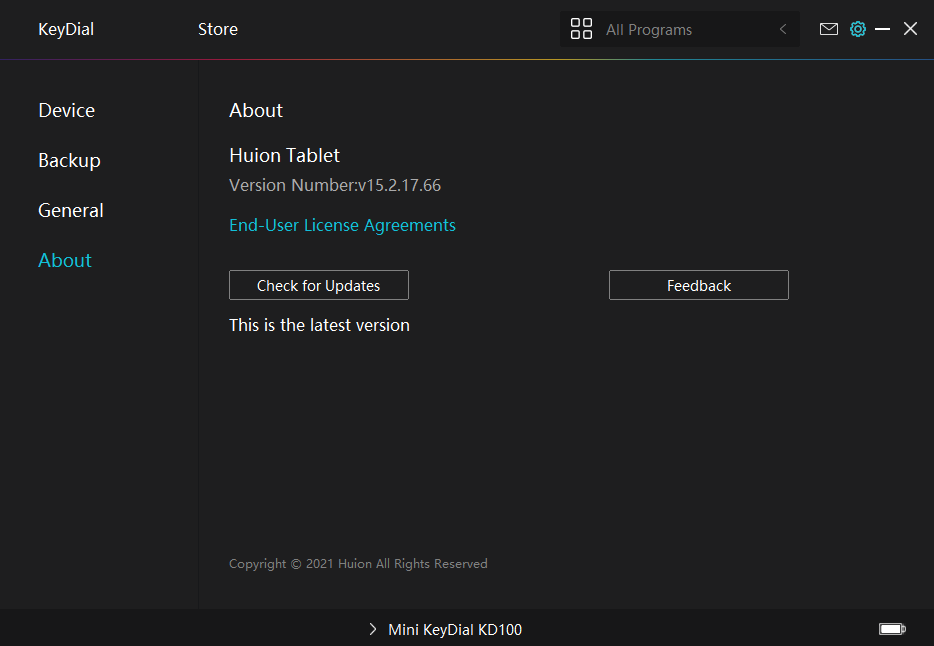
Task: Click the About page heading
Action: coord(256,110)
